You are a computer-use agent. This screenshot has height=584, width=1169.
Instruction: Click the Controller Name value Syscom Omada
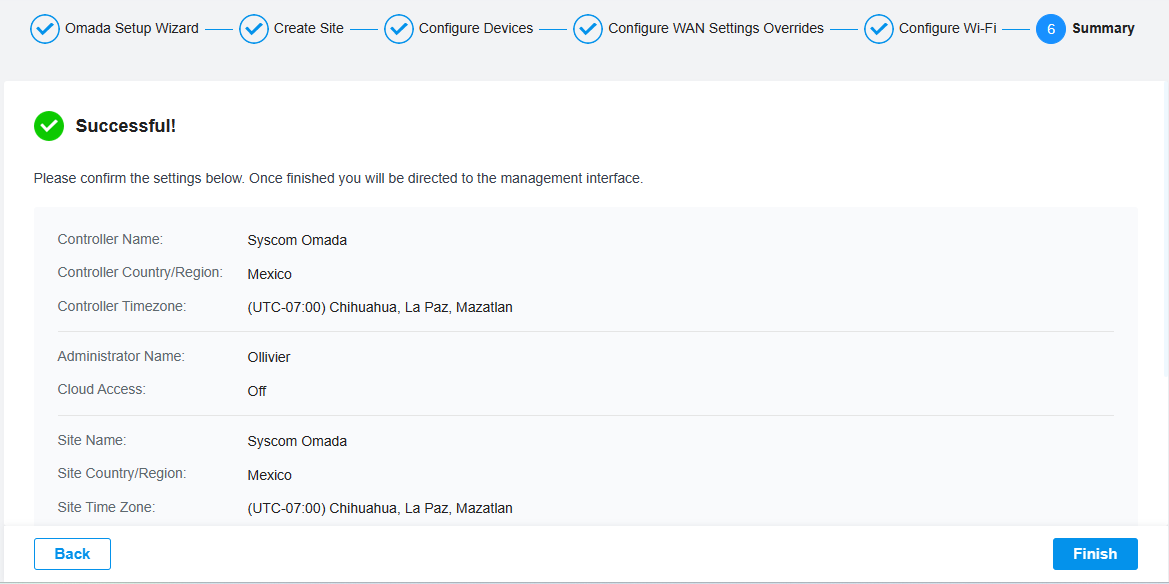pos(297,241)
